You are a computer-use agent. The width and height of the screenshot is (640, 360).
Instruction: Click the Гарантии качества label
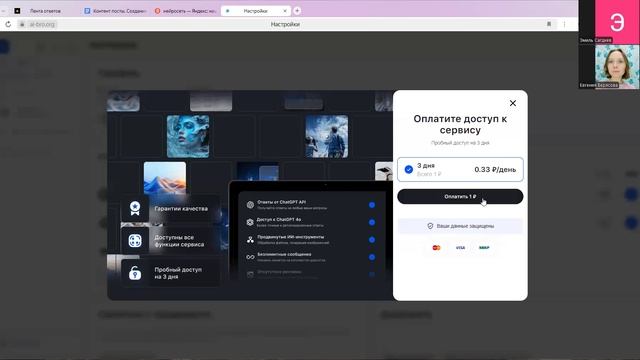point(181,209)
